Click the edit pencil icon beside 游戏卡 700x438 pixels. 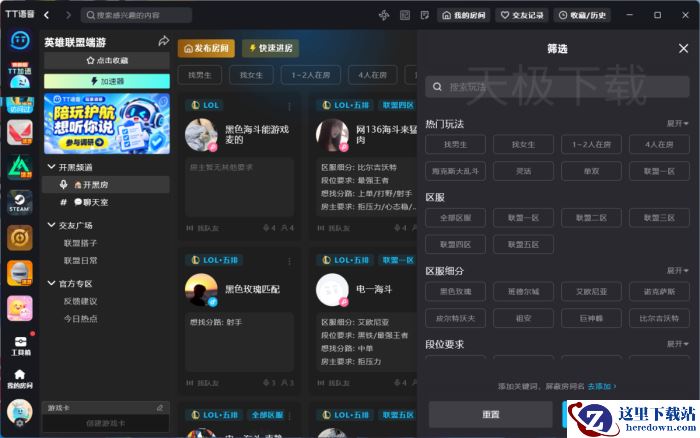click(x=160, y=408)
